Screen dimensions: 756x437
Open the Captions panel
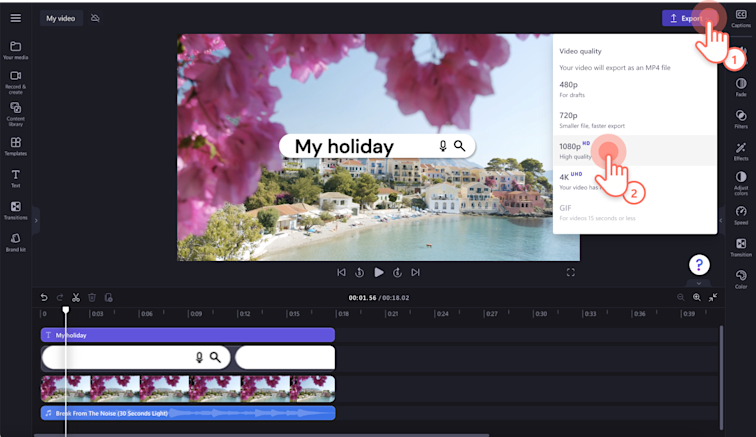[741, 18]
